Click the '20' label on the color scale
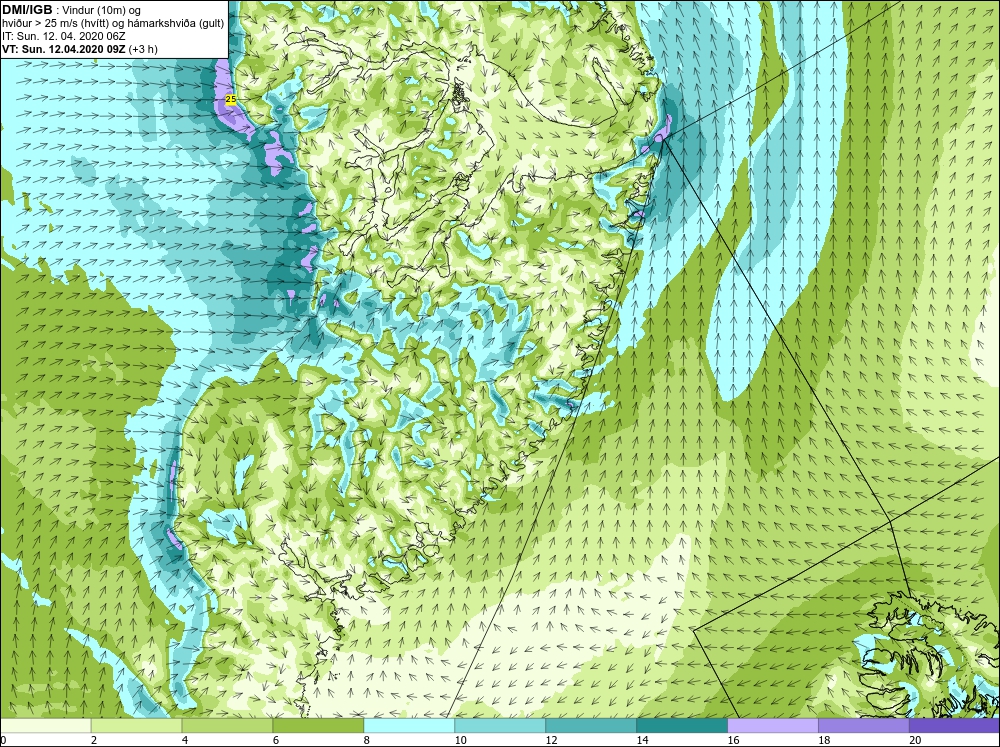 coord(915,740)
